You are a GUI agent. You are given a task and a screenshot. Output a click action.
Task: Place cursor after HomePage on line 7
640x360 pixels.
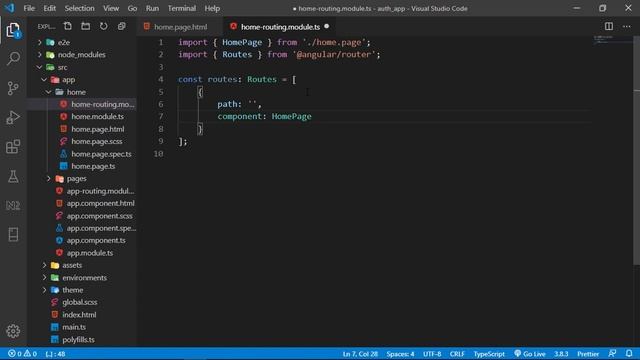click(312, 116)
